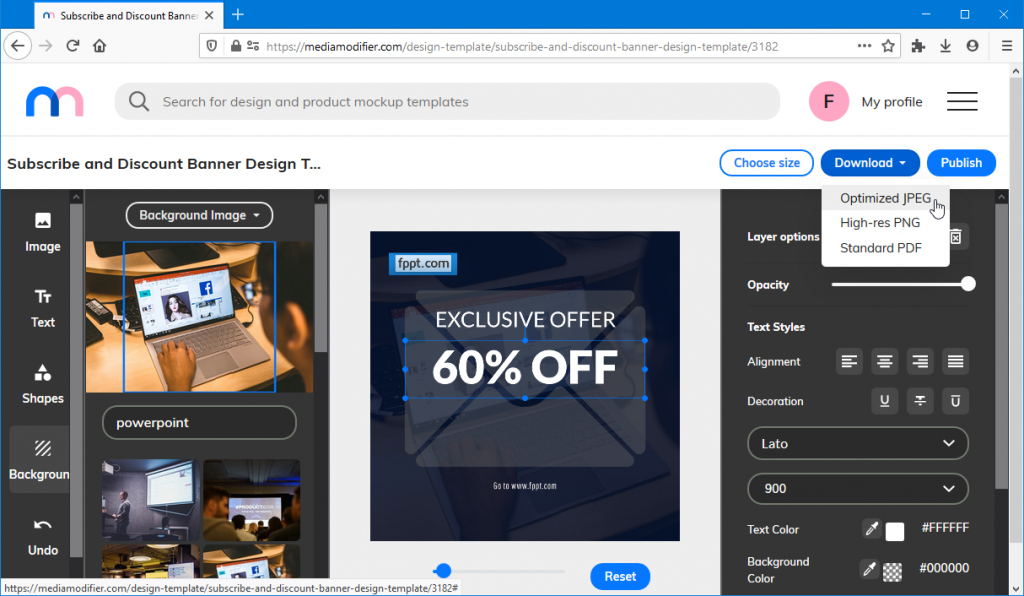Toggle the underline text decoration
This screenshot has width=1024, height=596.
coord(884,400)
